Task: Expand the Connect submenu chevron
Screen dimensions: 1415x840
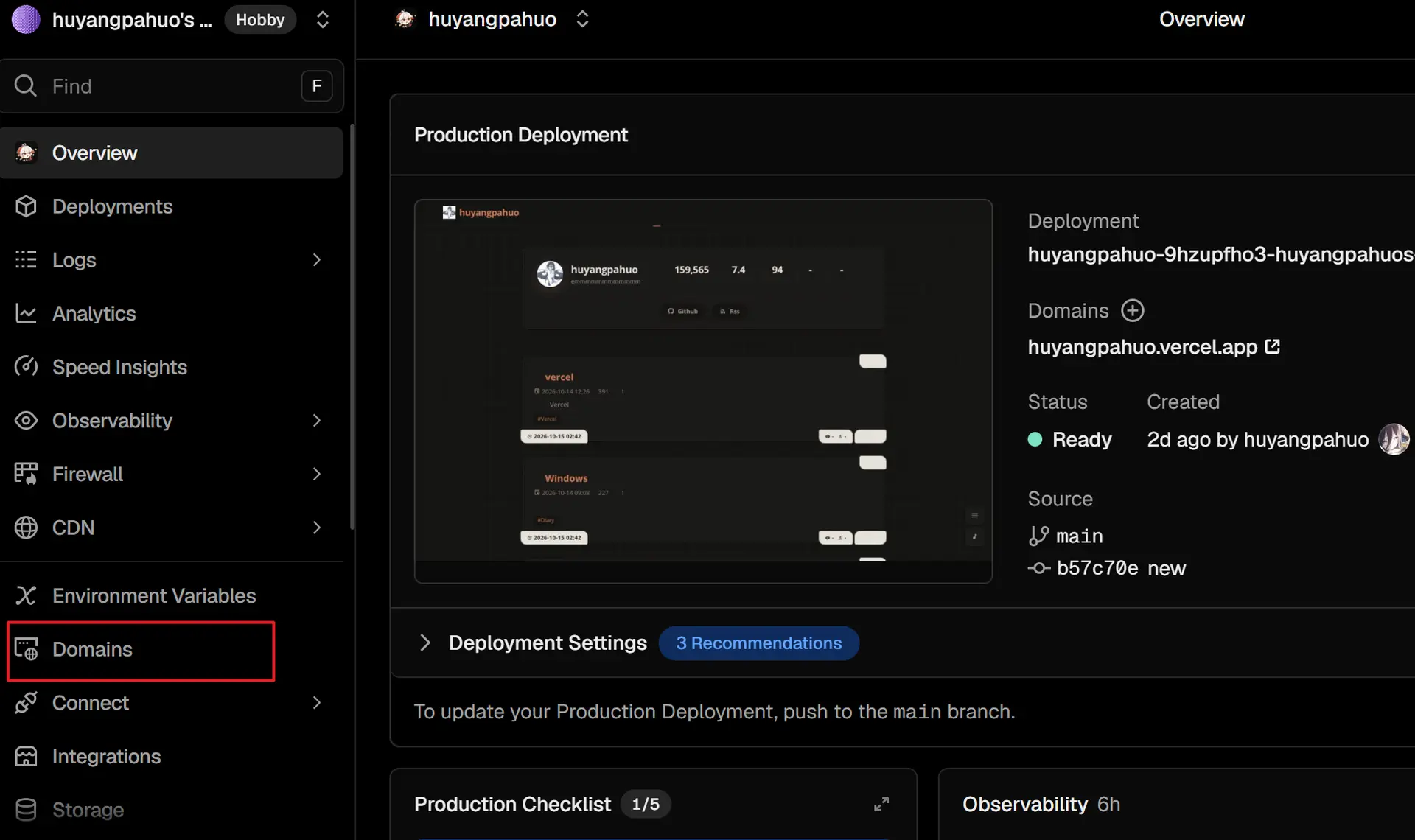Action: pyautogui.click(x=317, y=703)
